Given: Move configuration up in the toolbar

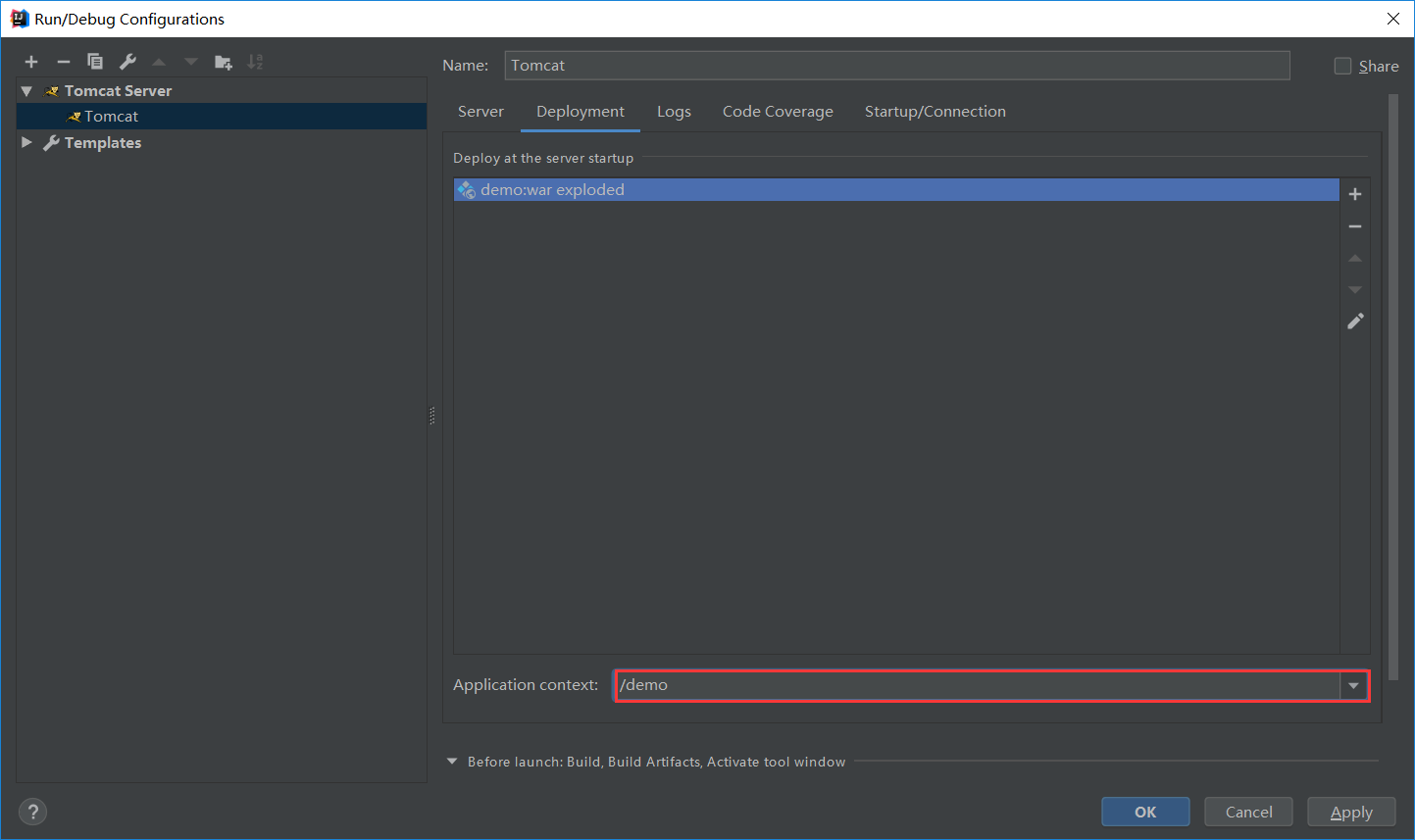Looking at the screenshot, I should (x=159, y=62).
